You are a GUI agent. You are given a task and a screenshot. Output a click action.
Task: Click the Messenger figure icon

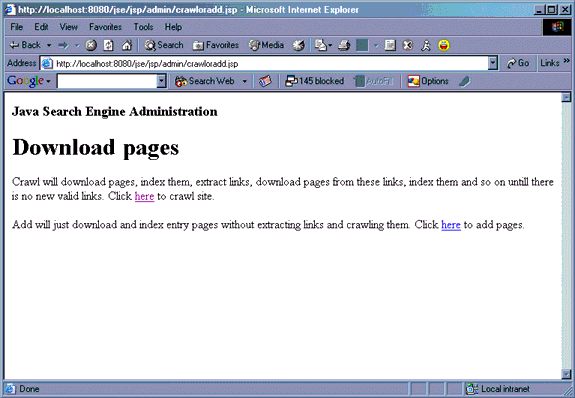(426, 45)
